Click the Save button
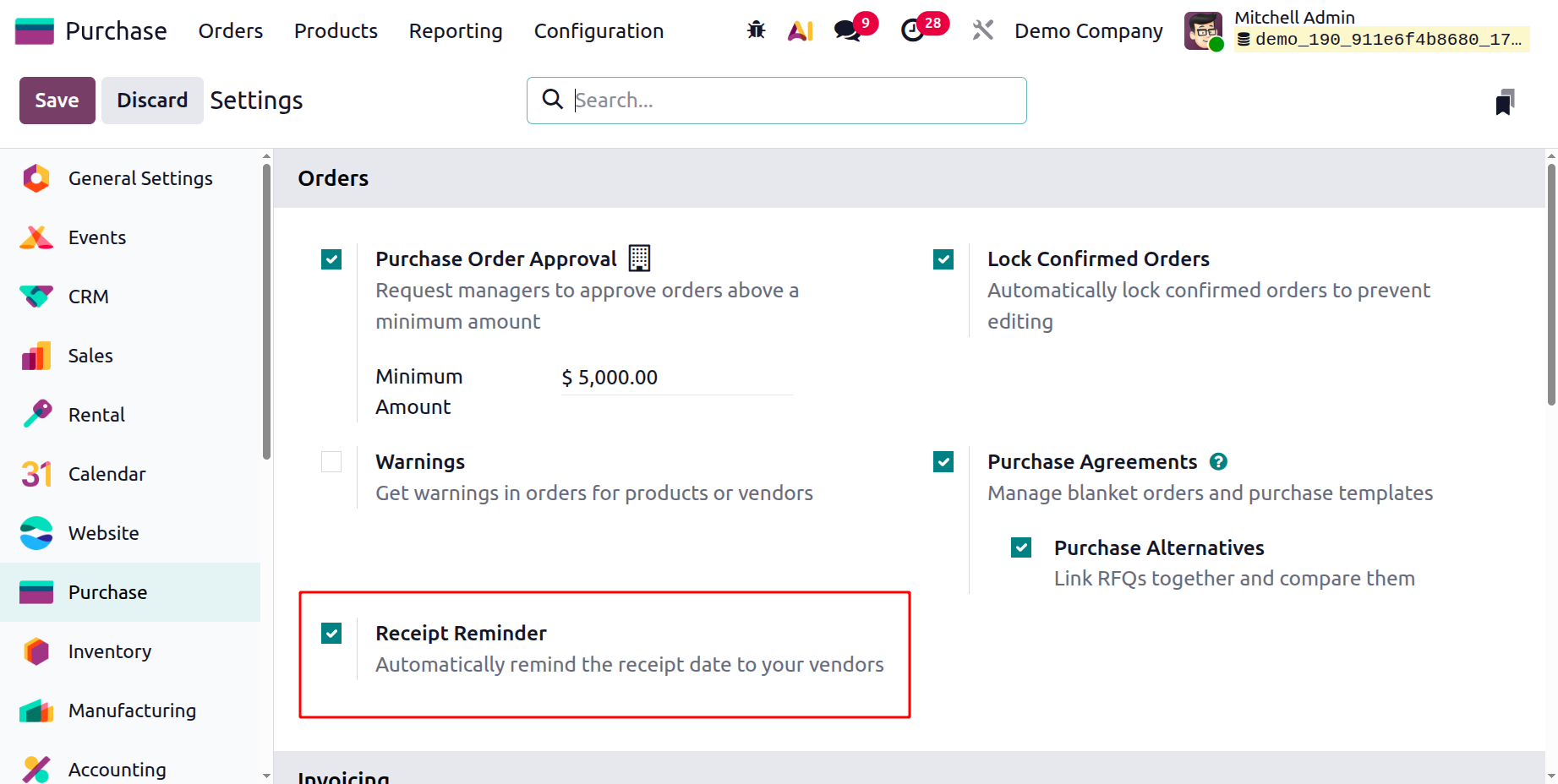Viewport: 1558px width, 784px height. [x=57, y=101]
